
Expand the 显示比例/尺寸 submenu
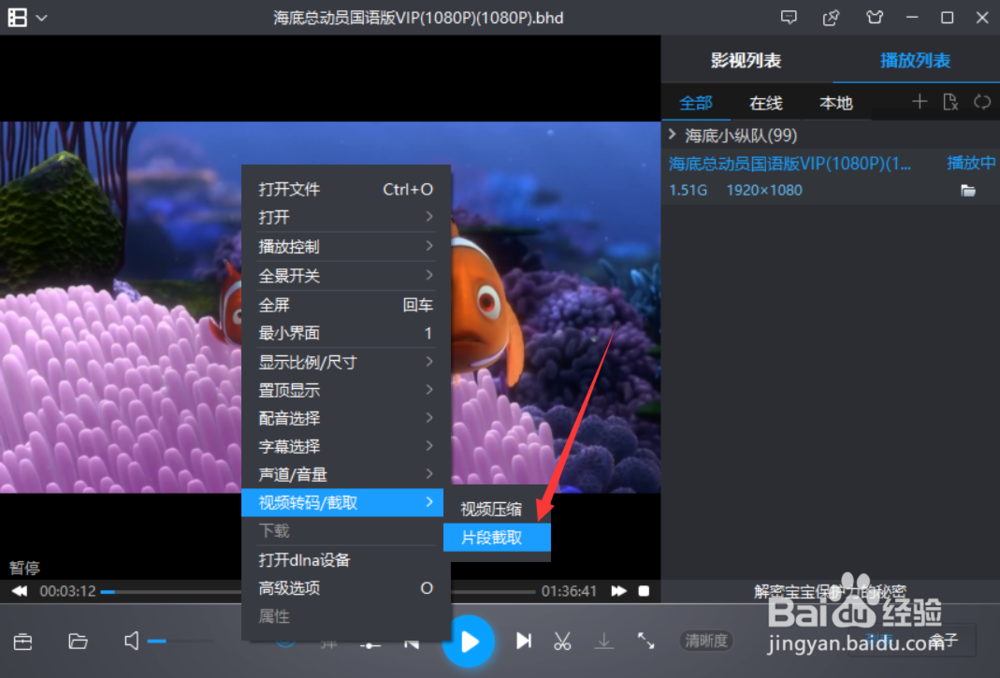[346, 362]
